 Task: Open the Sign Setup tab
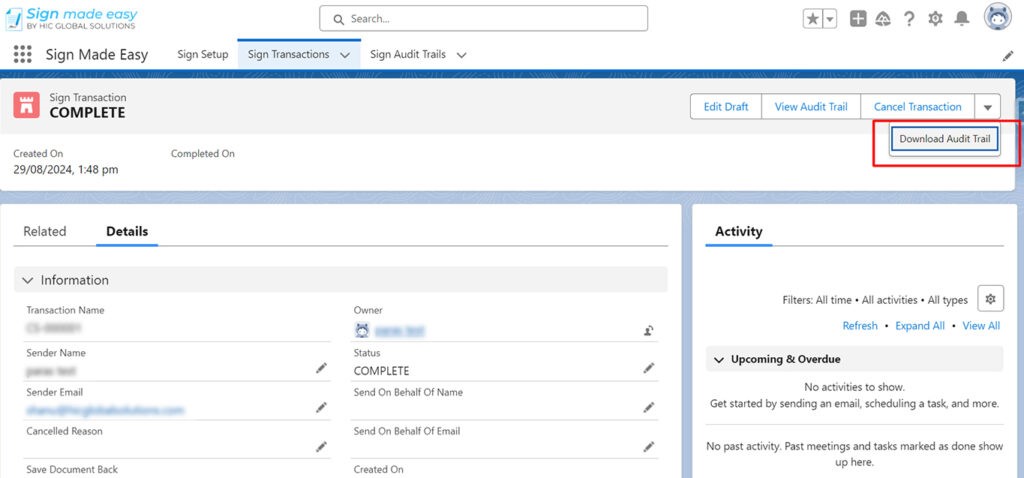202,54
